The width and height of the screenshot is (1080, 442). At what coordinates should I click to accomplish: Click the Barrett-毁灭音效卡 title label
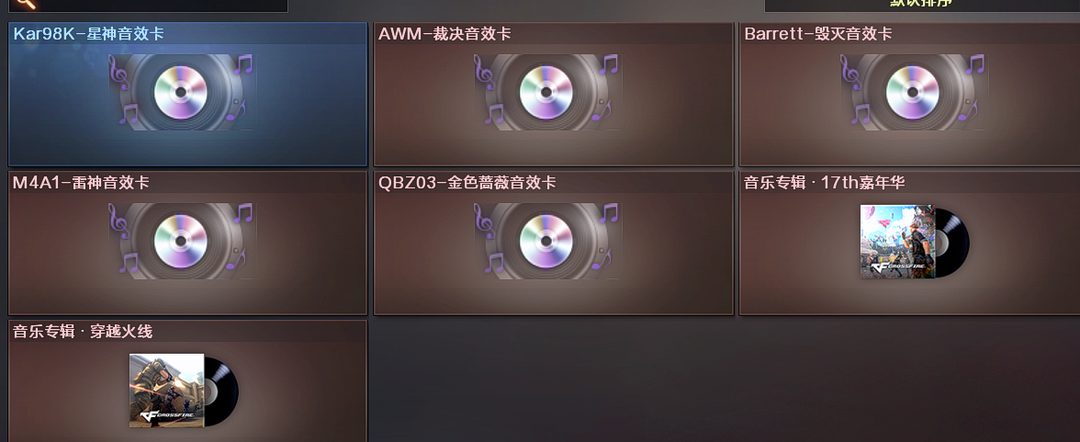pos(818,34)
